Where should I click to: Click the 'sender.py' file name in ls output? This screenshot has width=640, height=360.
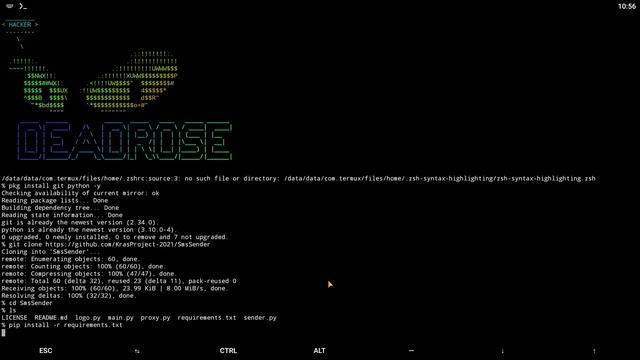coord(260,318)
